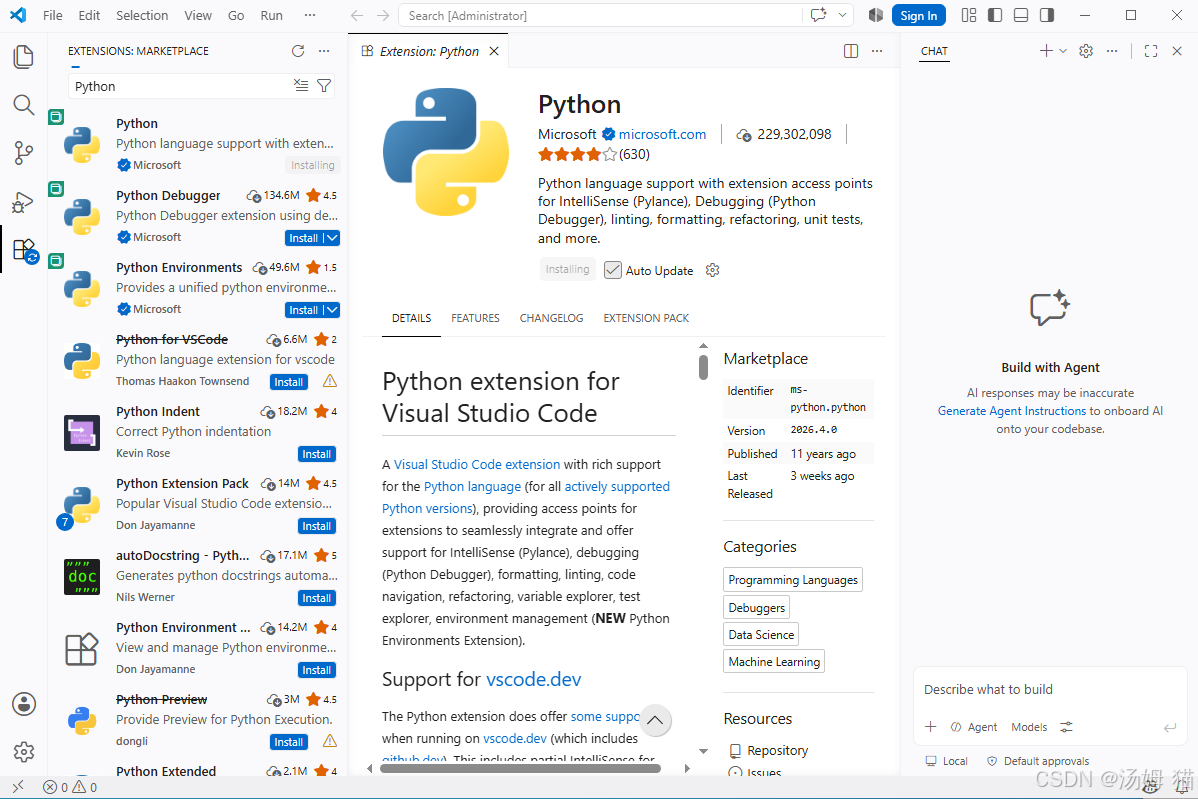Install autoDocstring extension
This screenshot has height=799, width=1198.
tap(316, 598)
